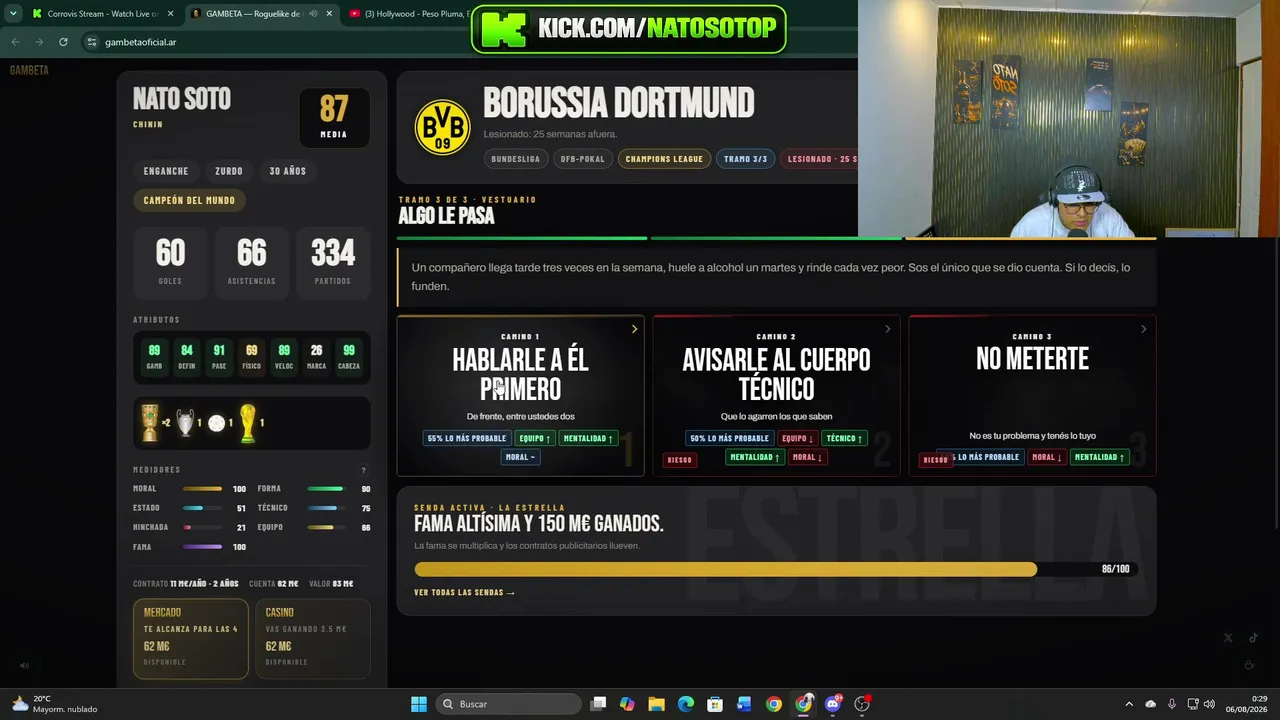Open Microsoft Store from the taskbar
1280x720 pixels.
coord(715,704)
